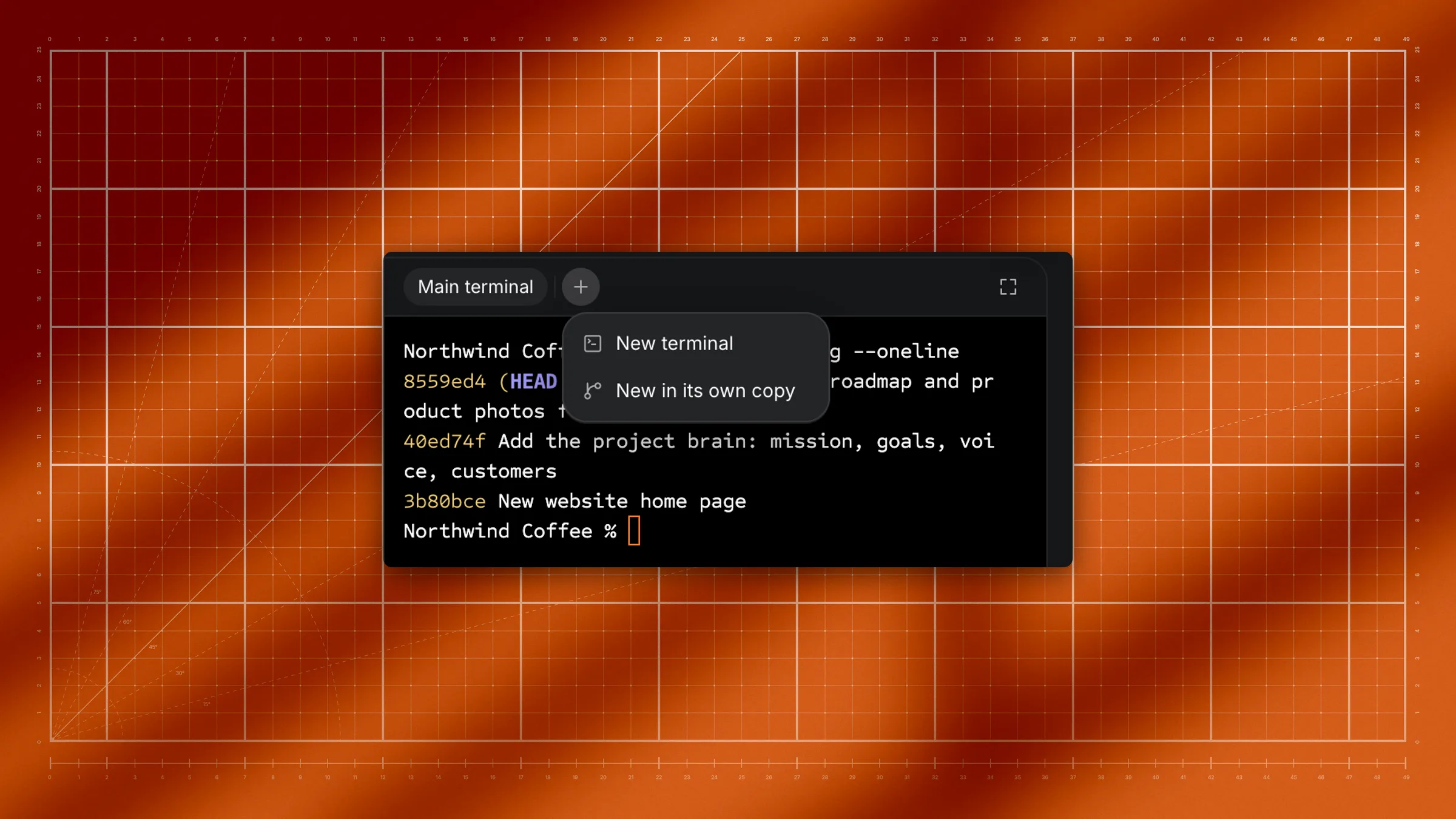1456x819 pixels.
Task: Click the cursor at the Northwind Coffee % prompt
Action: click(634, 531)
